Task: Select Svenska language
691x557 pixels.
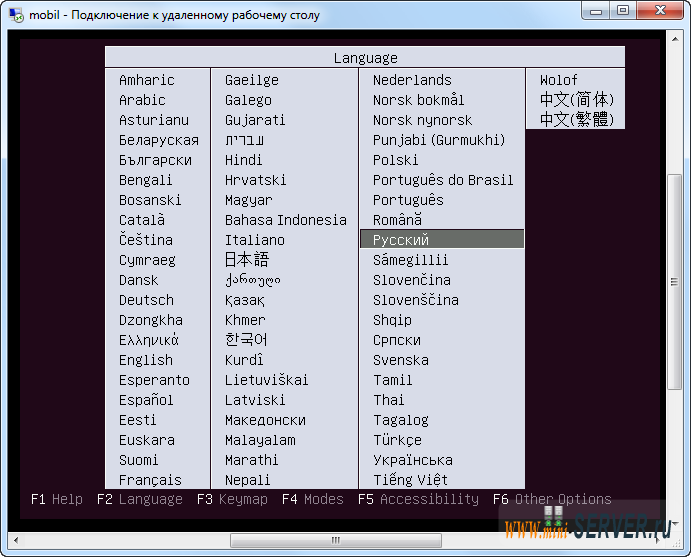Action: (x=401, y=360)
